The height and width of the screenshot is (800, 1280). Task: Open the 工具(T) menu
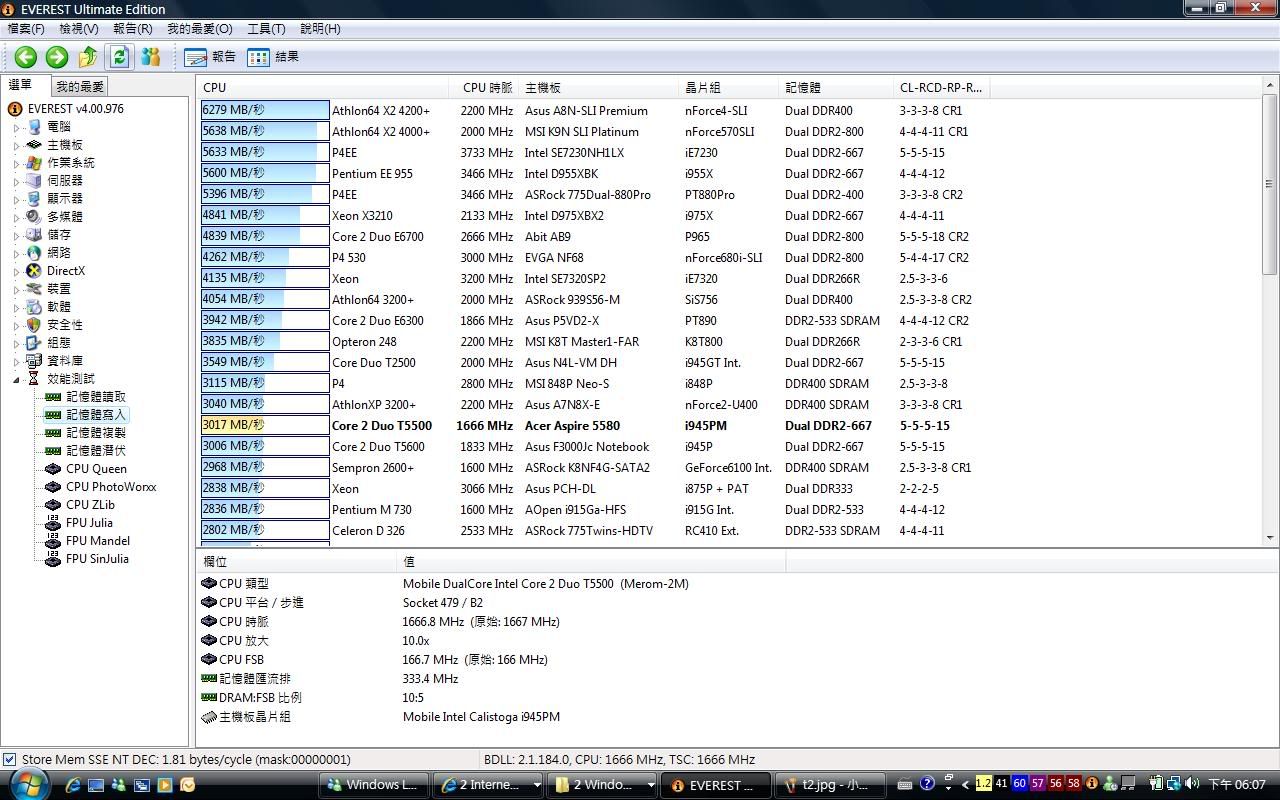266,29
